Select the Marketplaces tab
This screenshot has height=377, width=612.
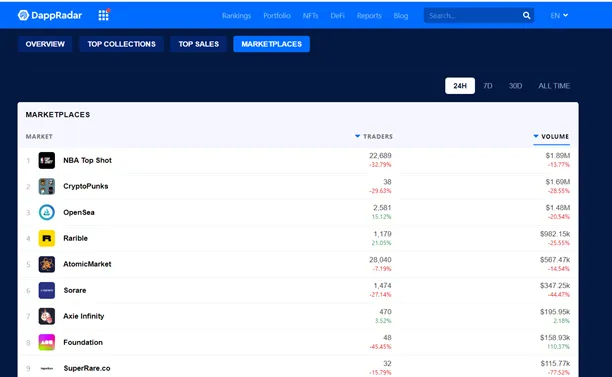tap(271, 44)
